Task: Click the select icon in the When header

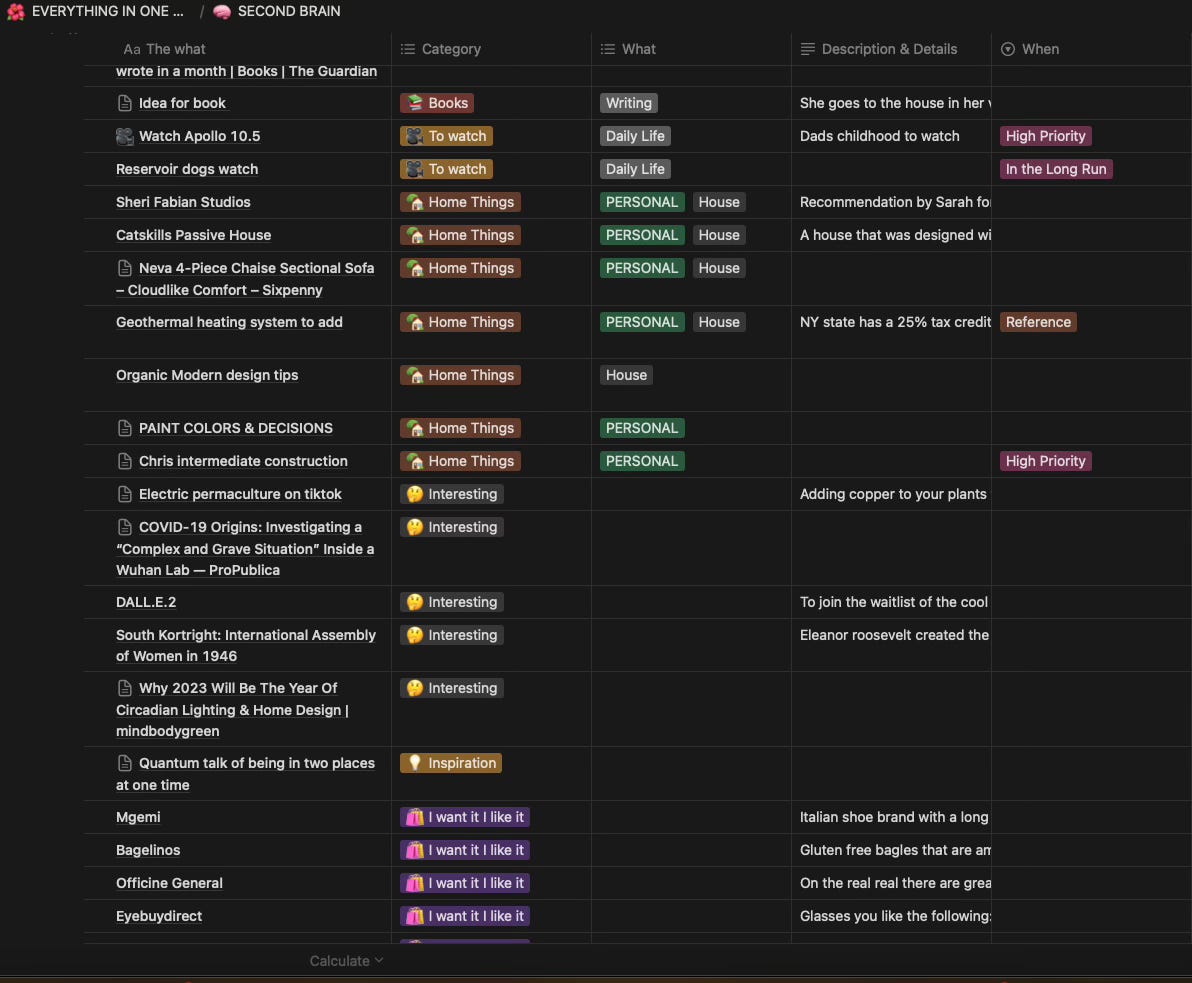Action: pyautogui.click(x=1008, y=49)
